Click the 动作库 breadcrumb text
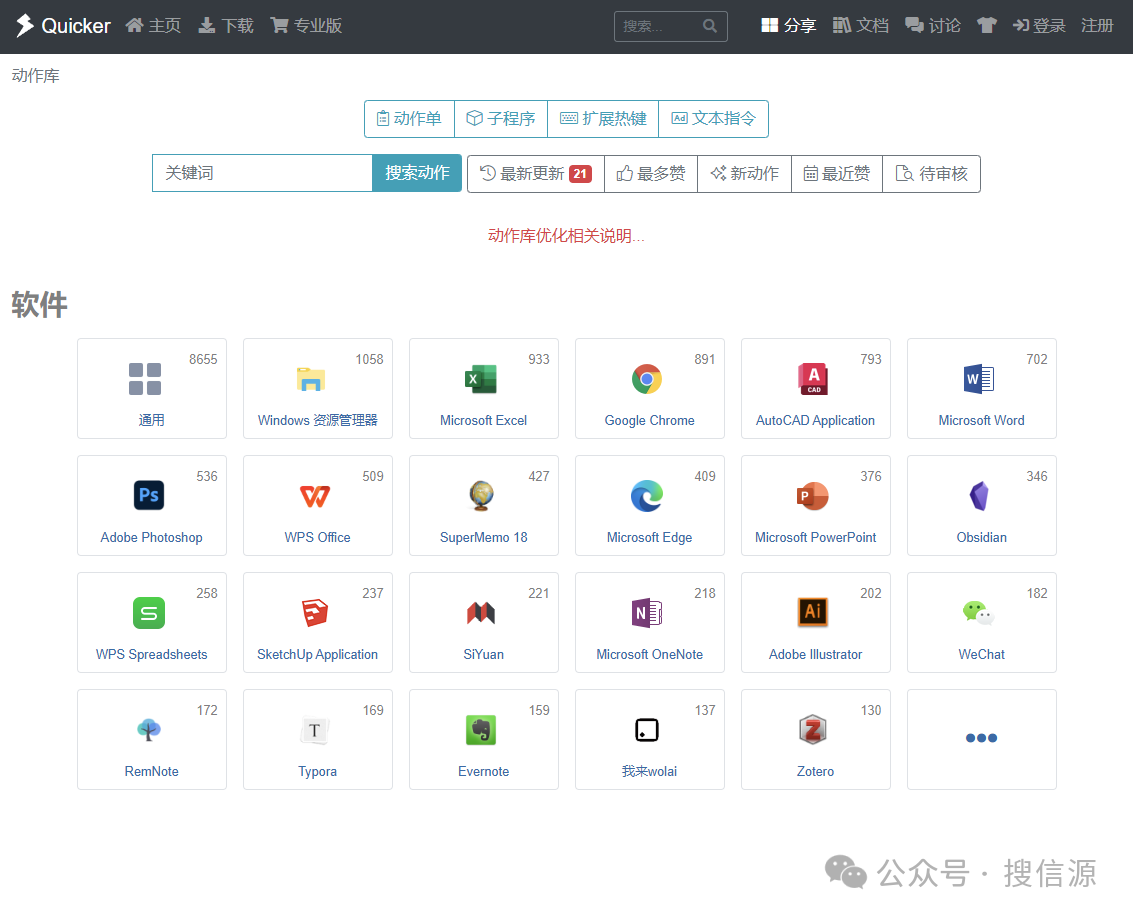 click(x=35, y=76)
